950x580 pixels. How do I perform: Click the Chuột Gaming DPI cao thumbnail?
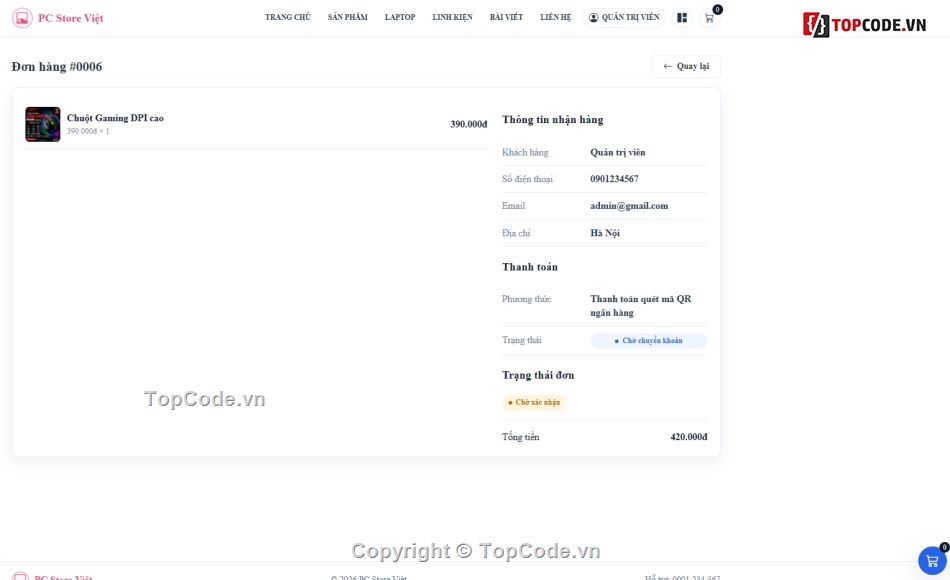(42, 124)
